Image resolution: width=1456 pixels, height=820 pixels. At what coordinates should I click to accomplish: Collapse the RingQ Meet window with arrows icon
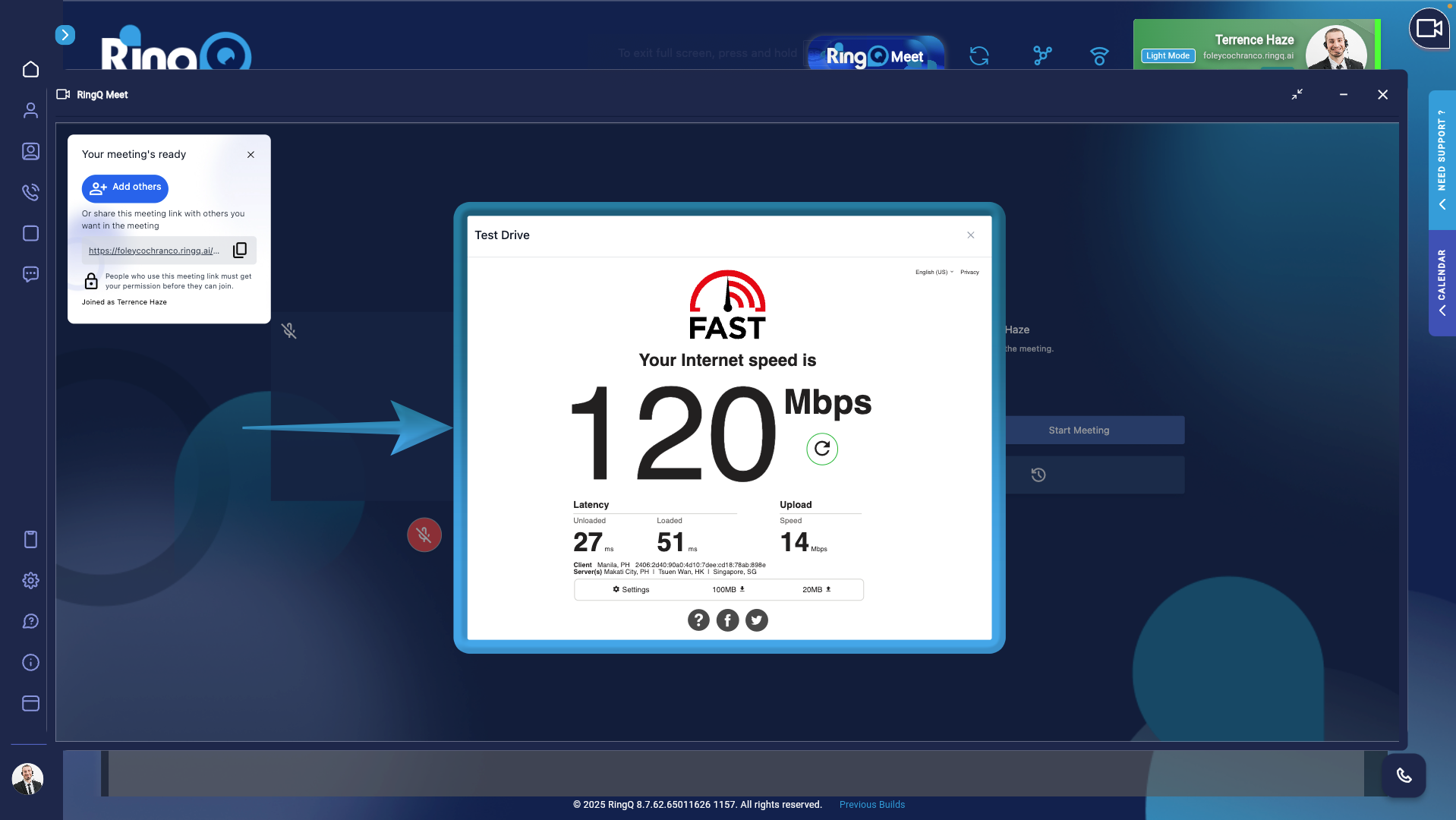tap(1297, 94)
